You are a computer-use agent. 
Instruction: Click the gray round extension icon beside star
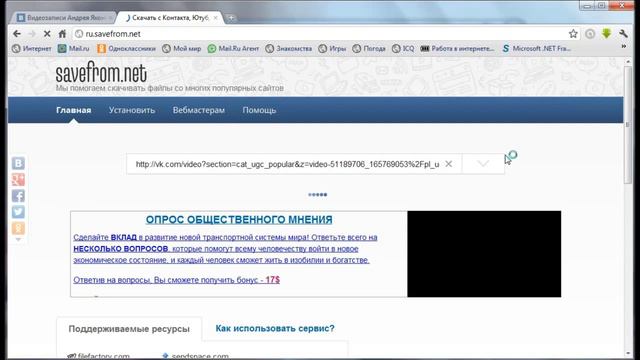590,34
